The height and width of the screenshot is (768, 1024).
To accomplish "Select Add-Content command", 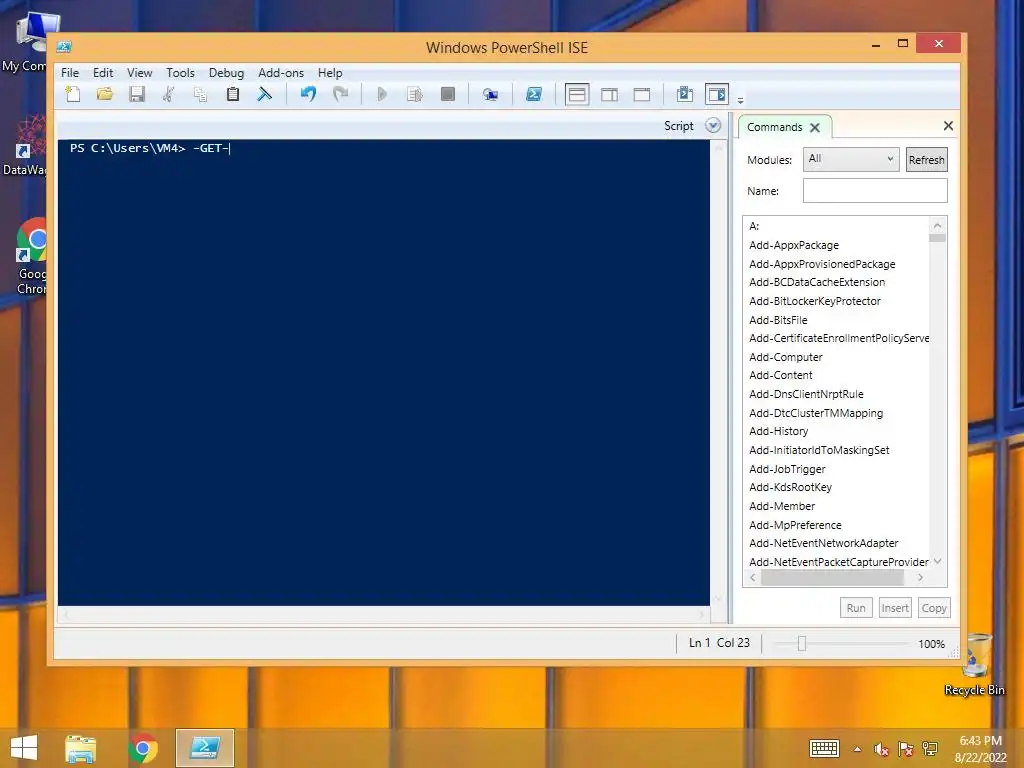I will click(780, 375).
